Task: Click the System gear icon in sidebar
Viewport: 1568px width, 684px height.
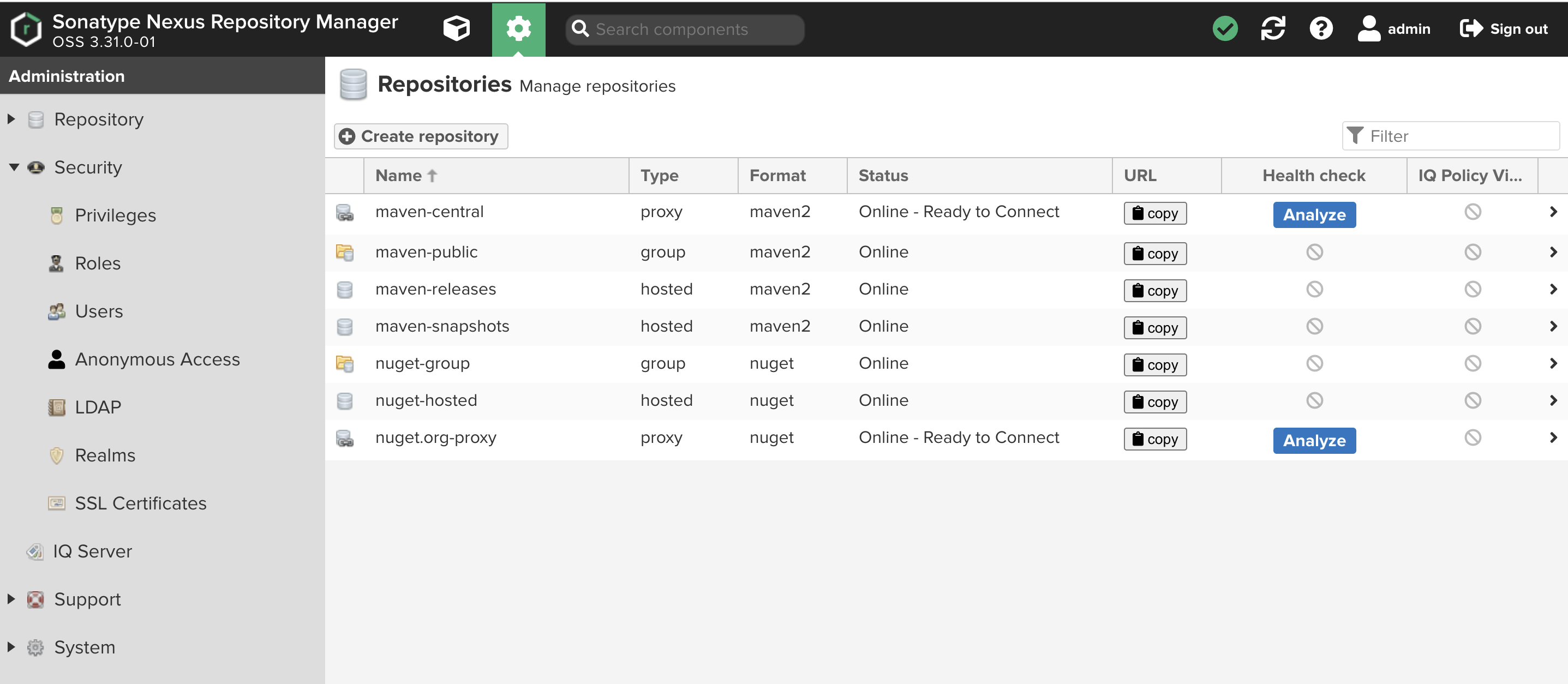Action: point(35,647)
